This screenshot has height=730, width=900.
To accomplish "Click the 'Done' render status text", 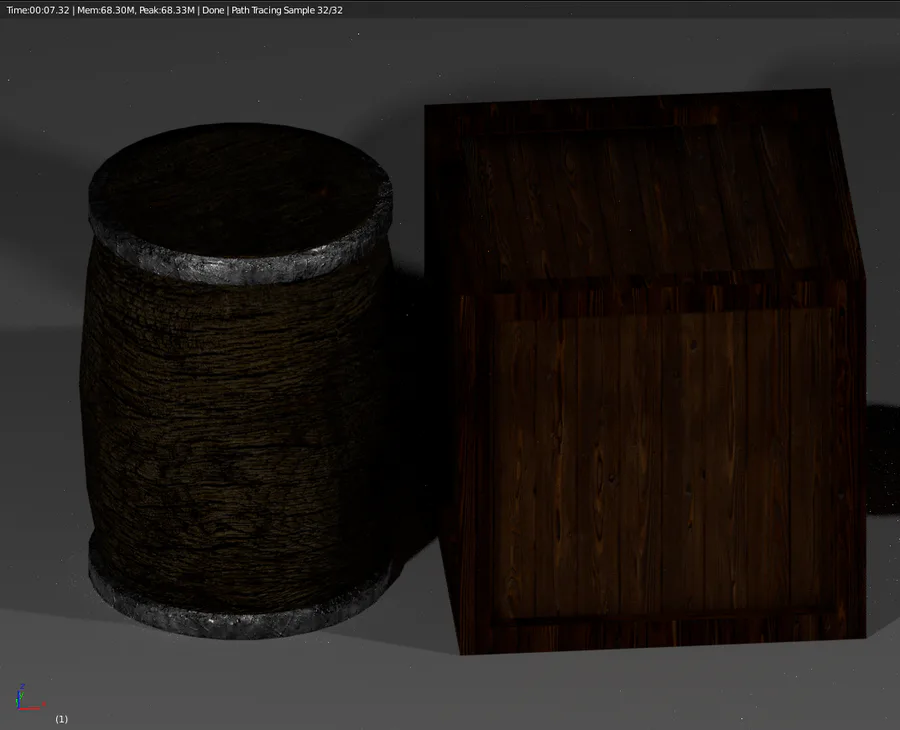I will pyautogui.click(x=213, y=10).
